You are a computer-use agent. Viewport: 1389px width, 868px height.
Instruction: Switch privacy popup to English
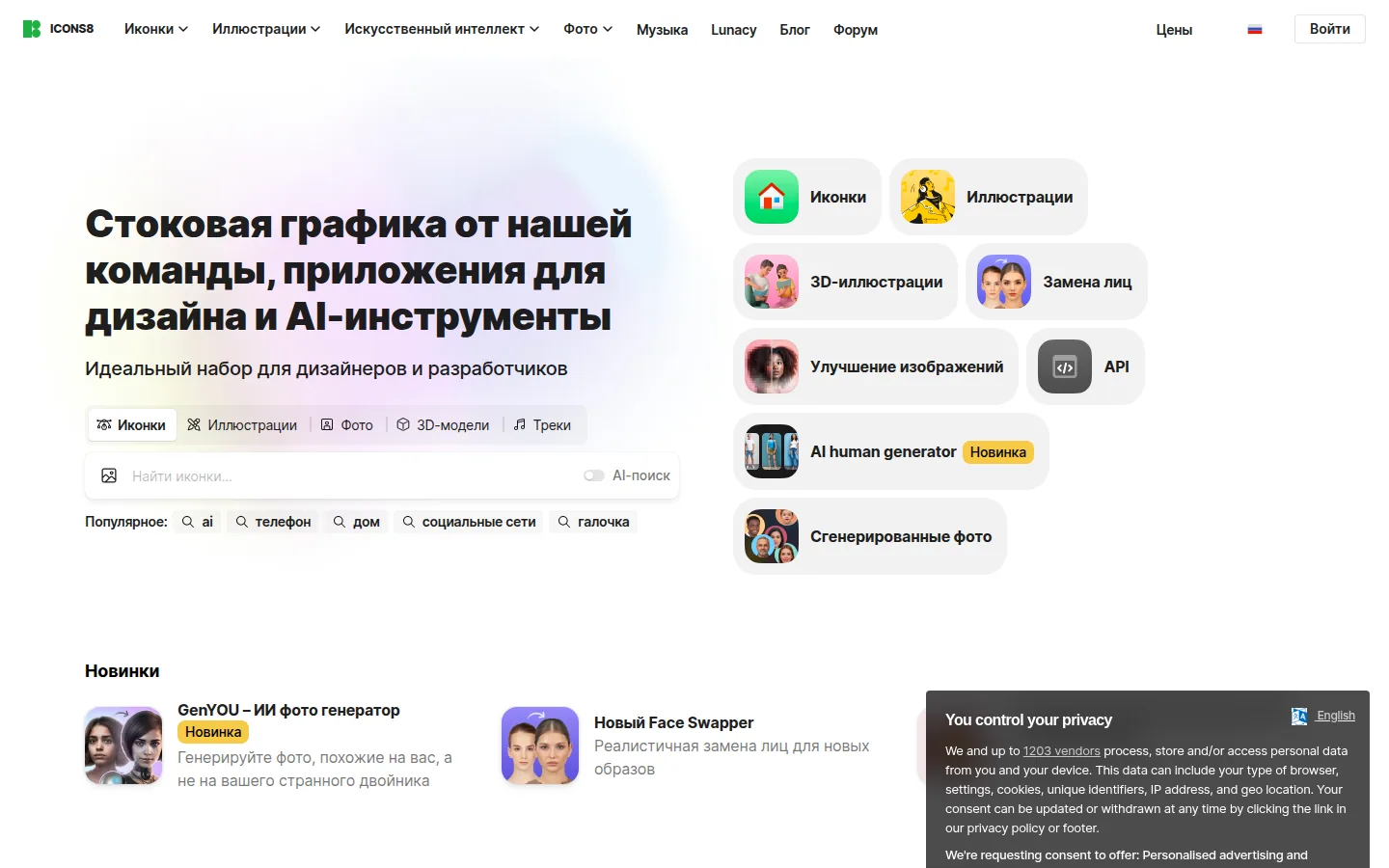coord(1336,716)
